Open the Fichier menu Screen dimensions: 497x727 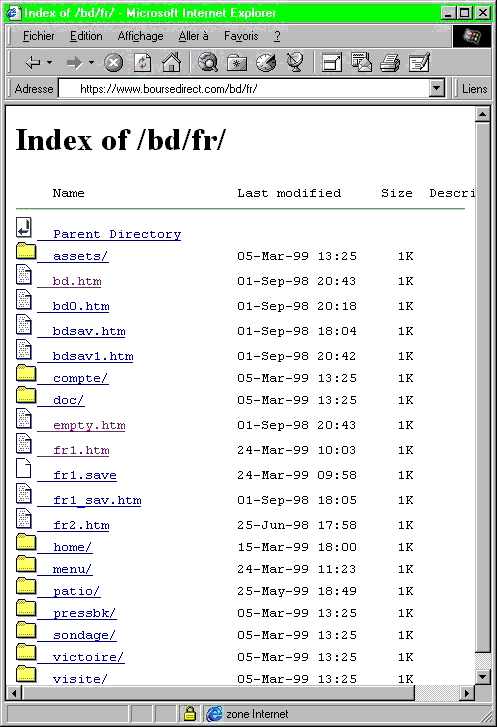[x=39, y=36]
